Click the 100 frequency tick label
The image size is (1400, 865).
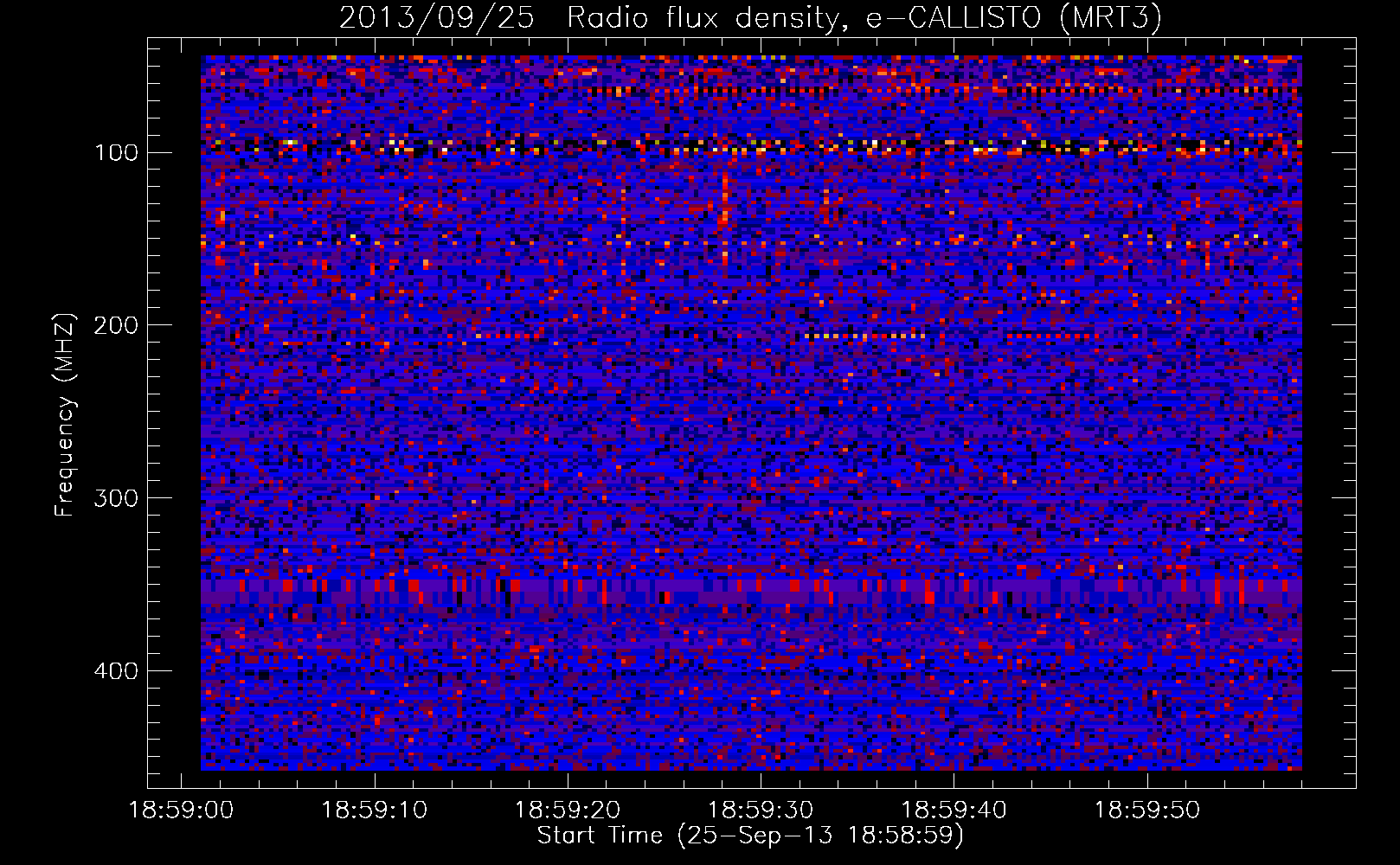click(117, 153)
